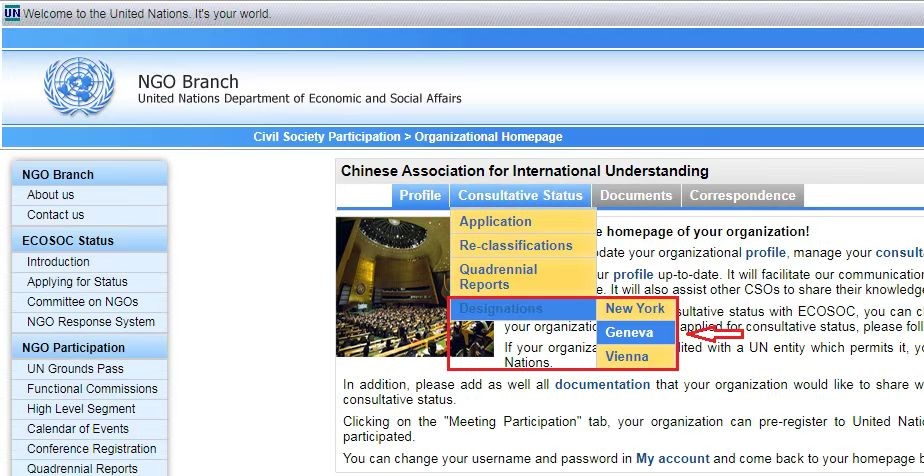Switch to the Documents tab

click(x=636, y=196)
